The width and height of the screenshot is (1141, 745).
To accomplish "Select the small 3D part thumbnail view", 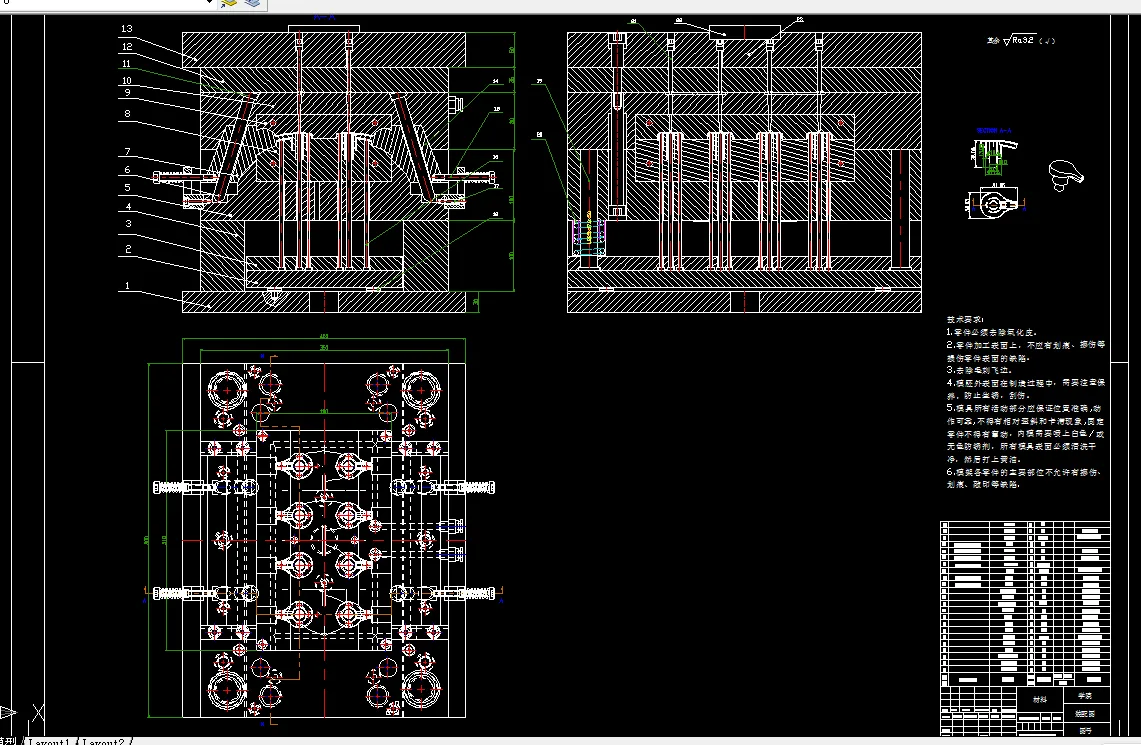I will point(1066,175).
